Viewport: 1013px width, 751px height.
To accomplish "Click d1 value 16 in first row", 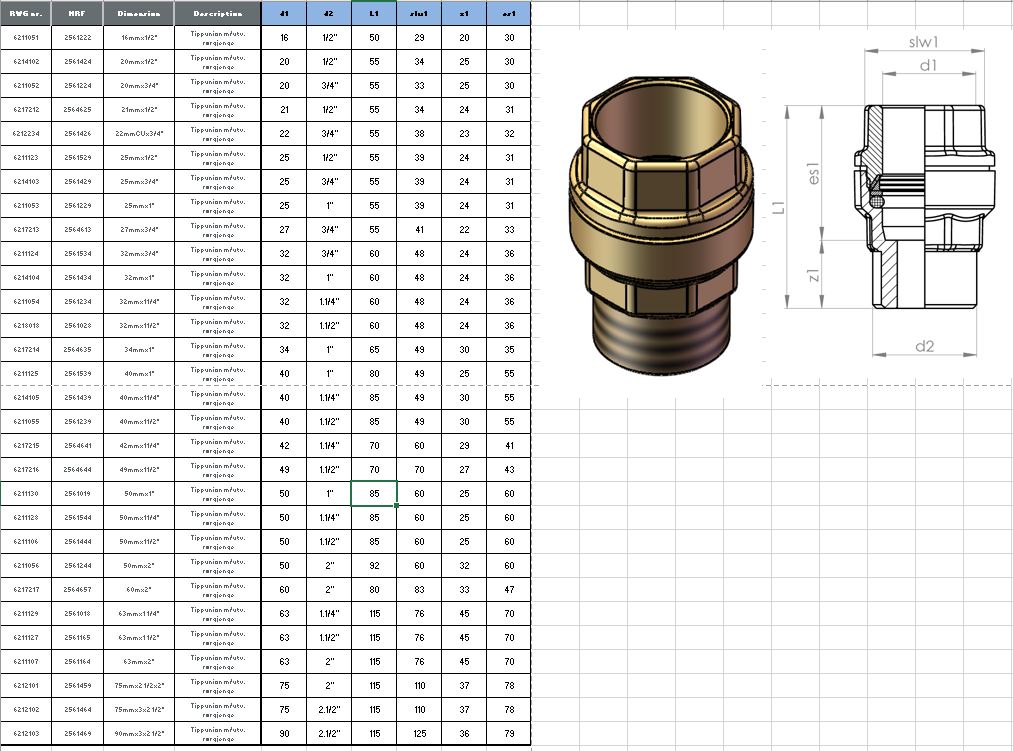I will click(284, 37).
